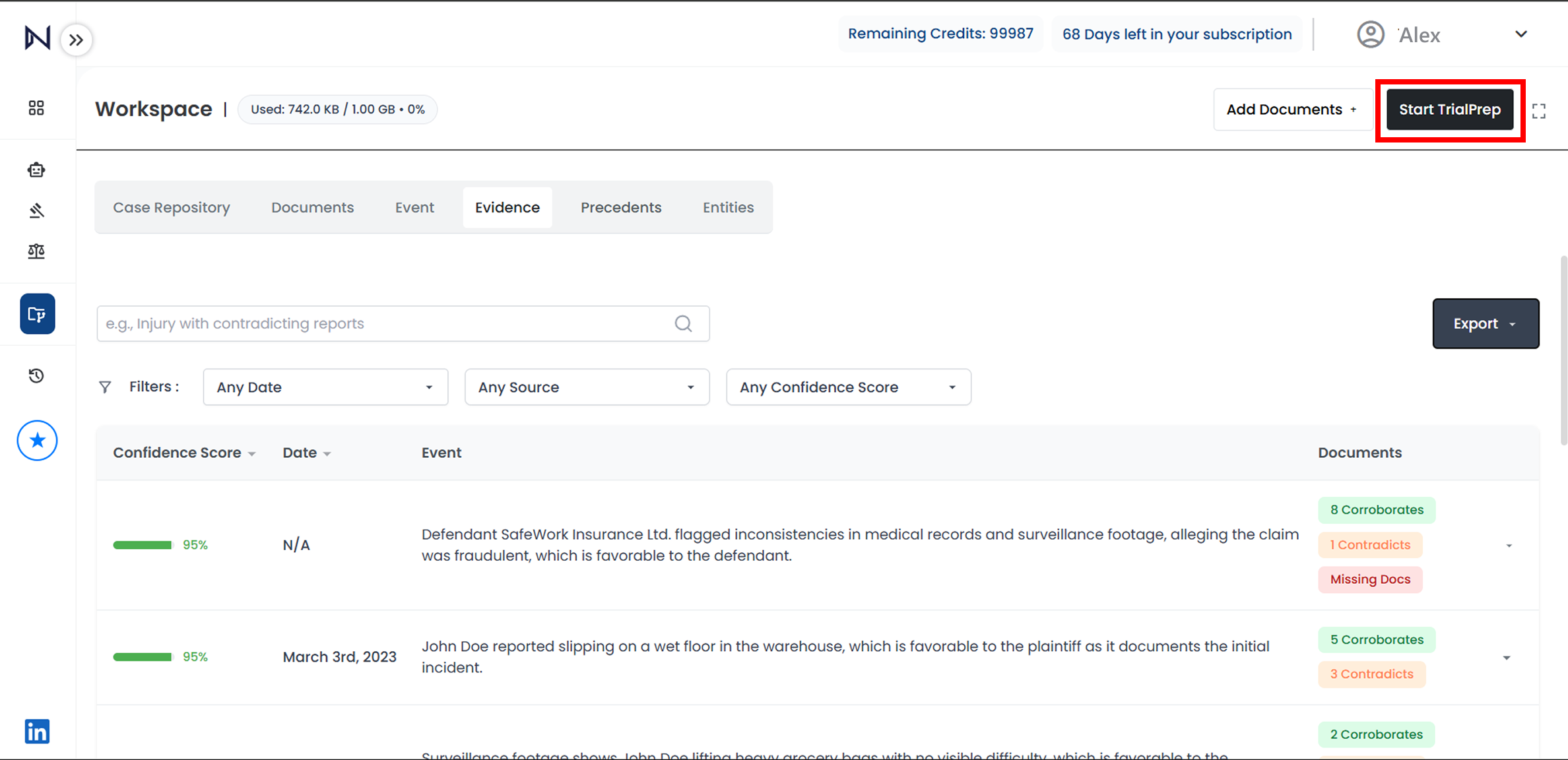Toggle fullscreen view of the workspace
Screen dimensions: 1568x760
point(1539,111)
